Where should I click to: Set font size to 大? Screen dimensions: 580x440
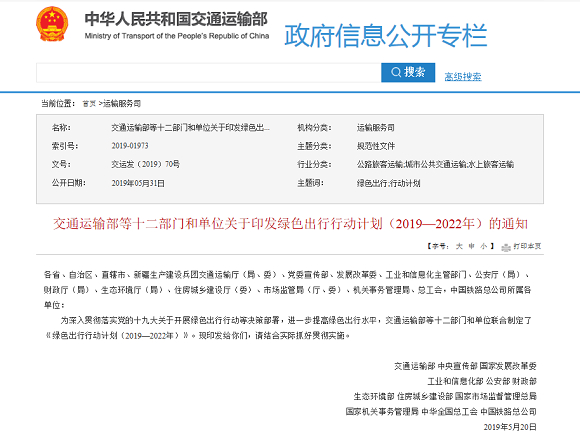pyautogui.click(x=459, y=246)
